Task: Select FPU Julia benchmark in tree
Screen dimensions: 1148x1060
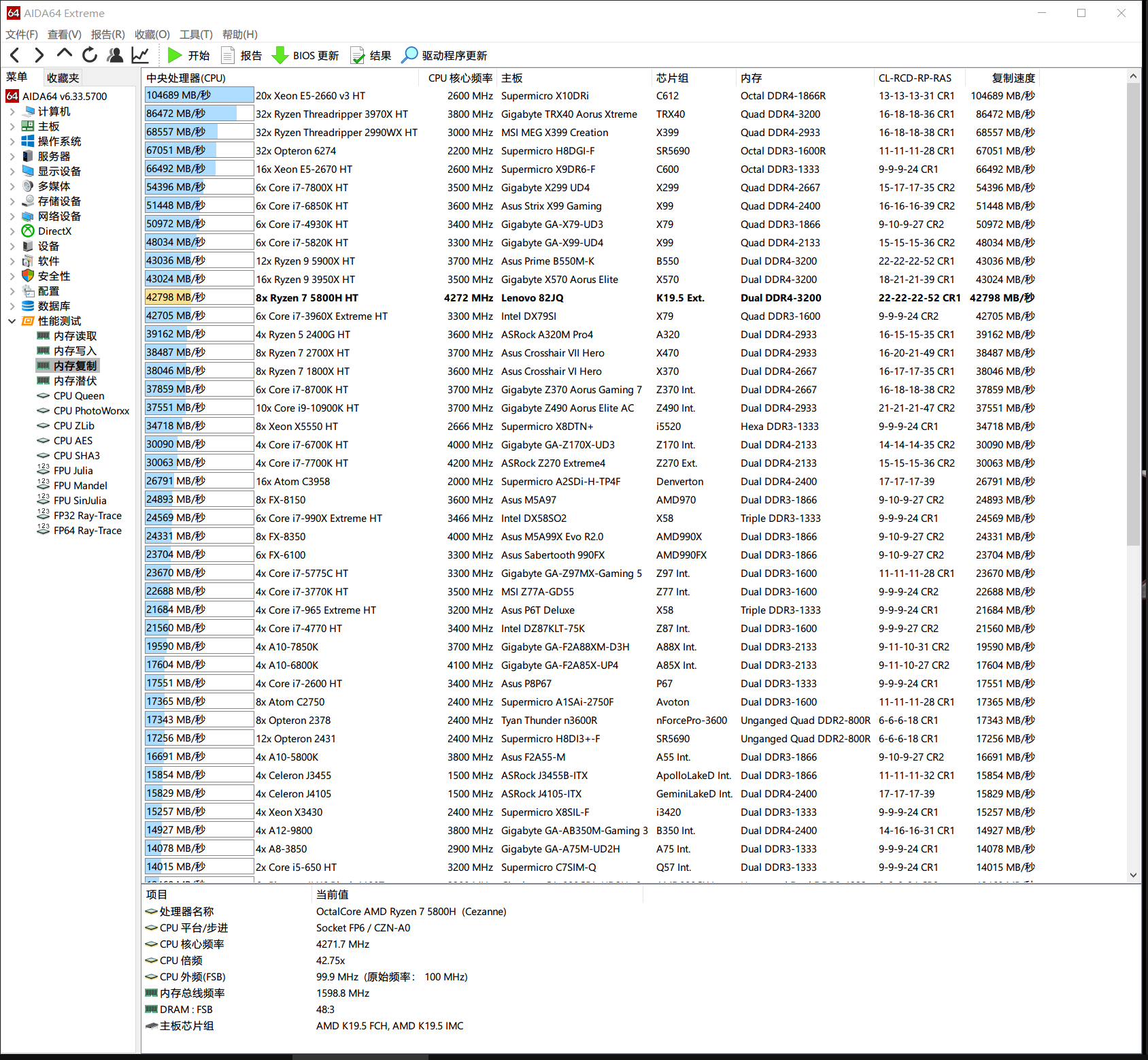Action: [73, 471]
